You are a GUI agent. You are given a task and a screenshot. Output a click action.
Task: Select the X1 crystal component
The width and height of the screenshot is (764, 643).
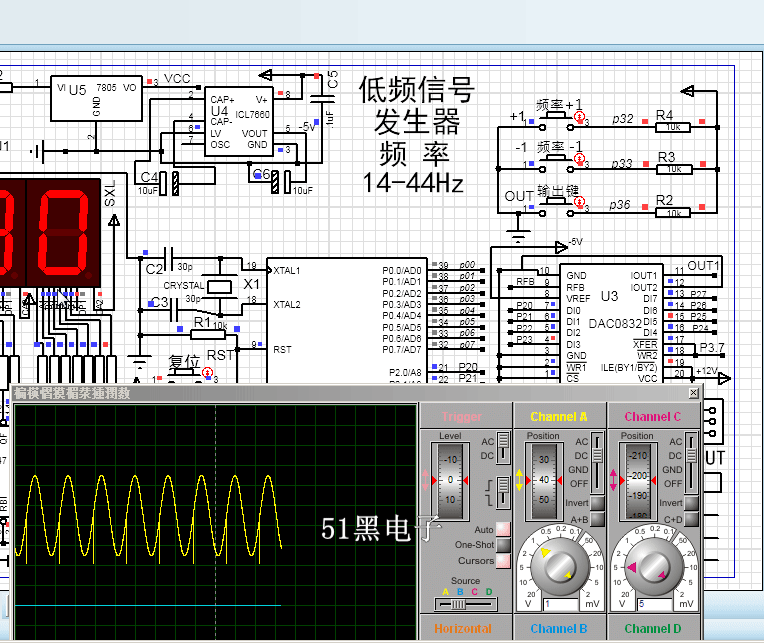tap(220, 286)
